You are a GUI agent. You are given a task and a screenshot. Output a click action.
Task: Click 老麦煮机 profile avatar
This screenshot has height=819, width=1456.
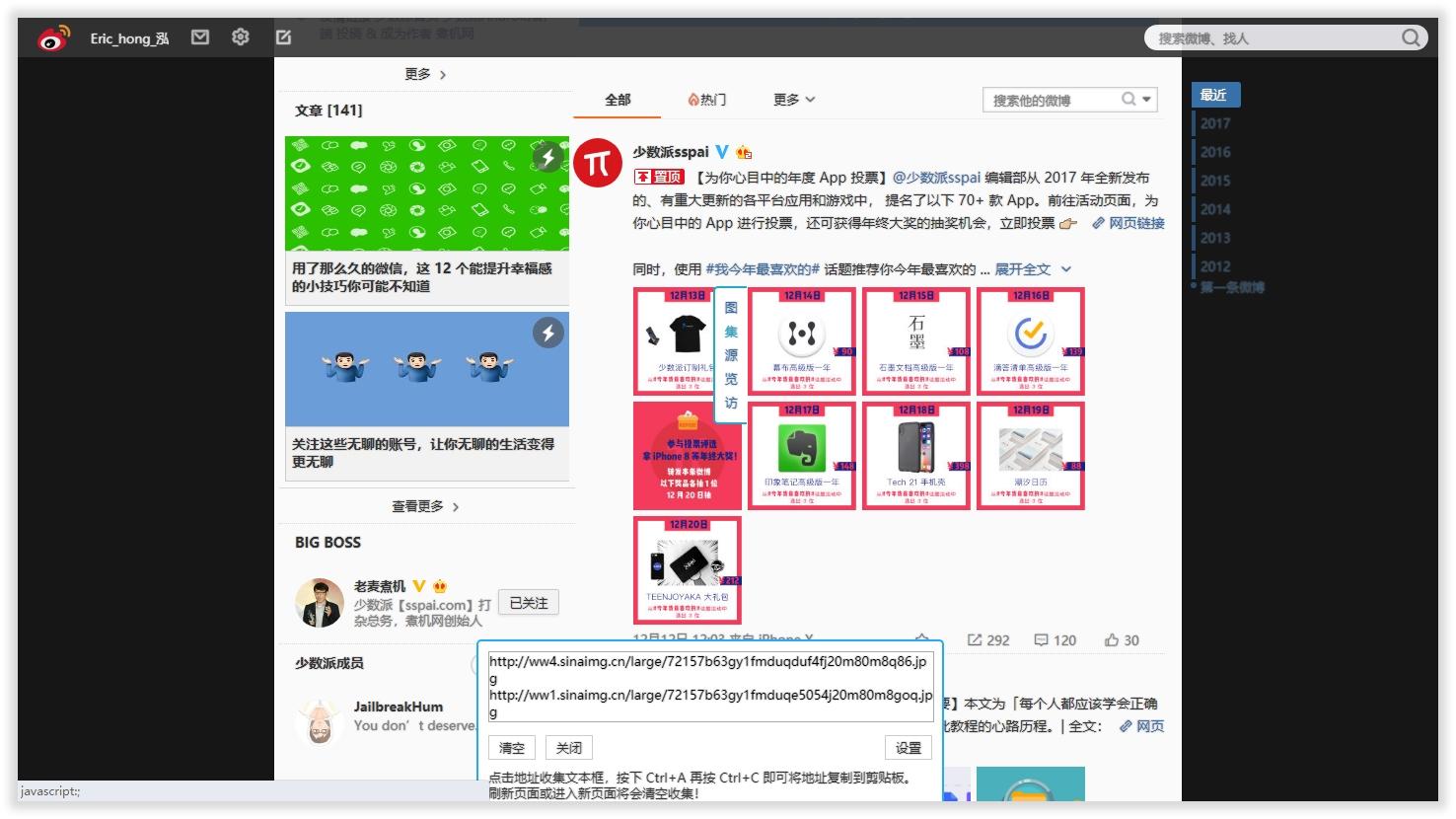point(320,603)
